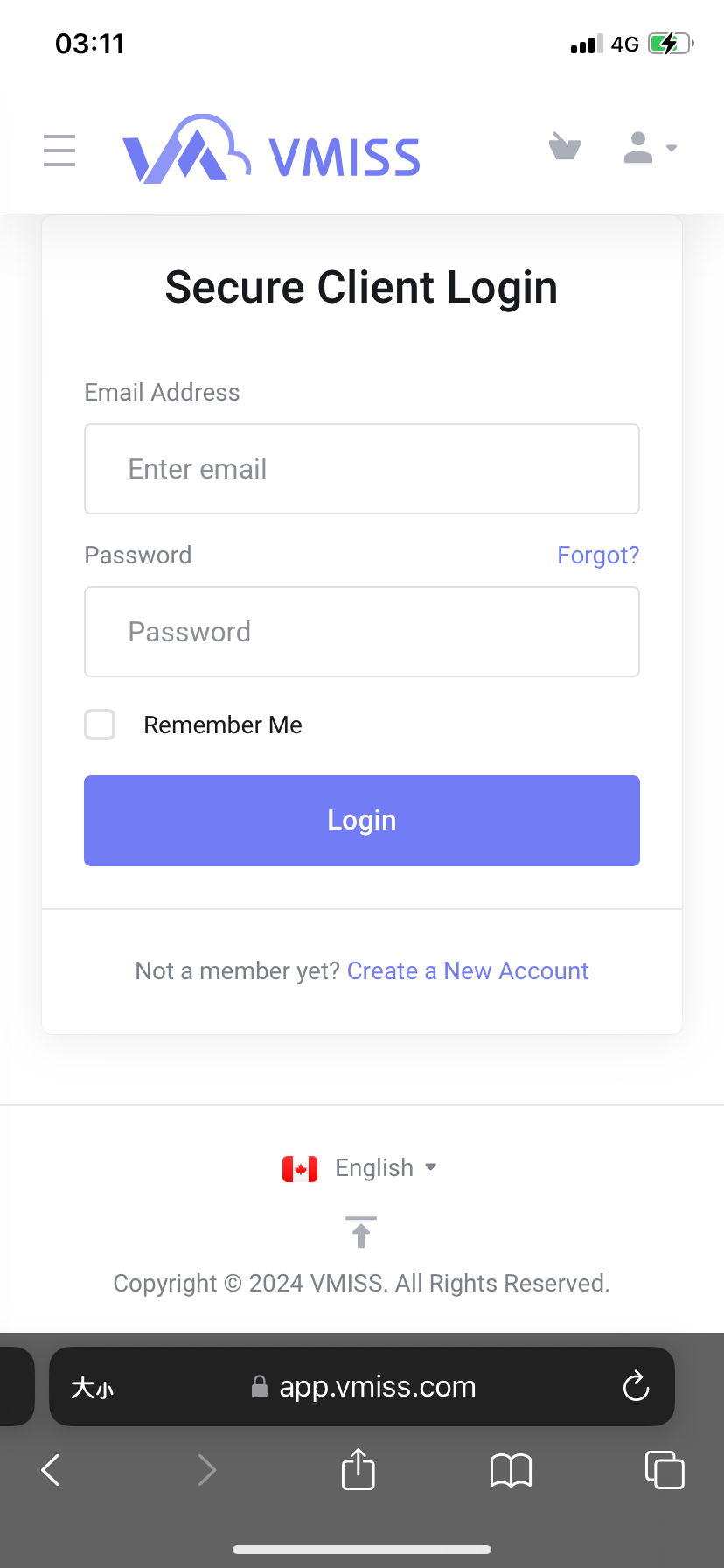Screen dimensions: 724x1568
Task: Tap the Safari share icon
Action: tap(359, 1469)
